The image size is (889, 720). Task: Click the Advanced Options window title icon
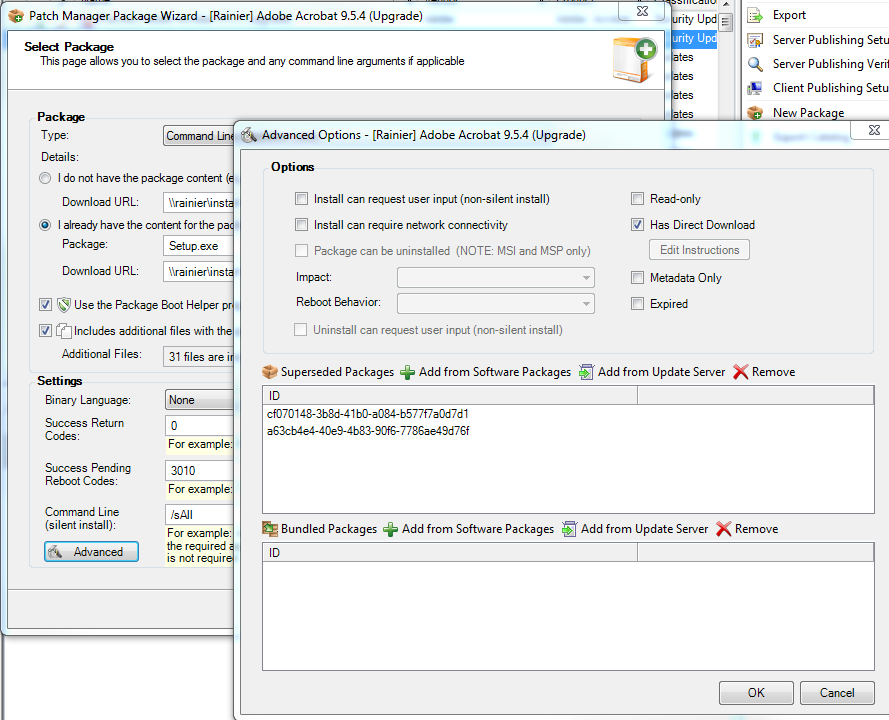pos(249,135)
